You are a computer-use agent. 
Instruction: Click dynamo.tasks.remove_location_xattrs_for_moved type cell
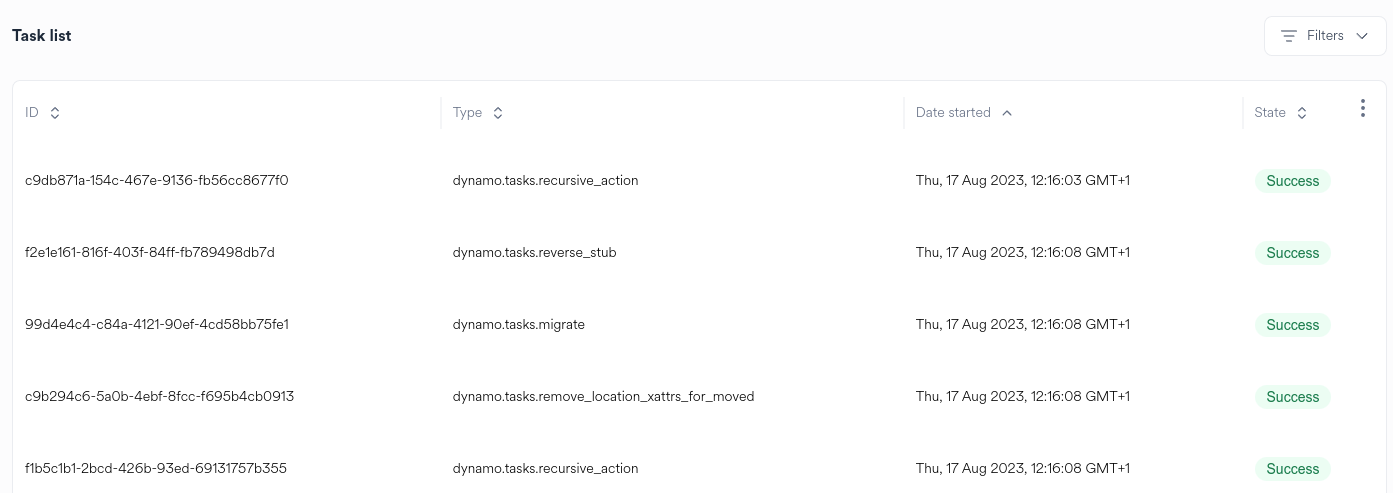pyautogui.click(x=603, y=397)
